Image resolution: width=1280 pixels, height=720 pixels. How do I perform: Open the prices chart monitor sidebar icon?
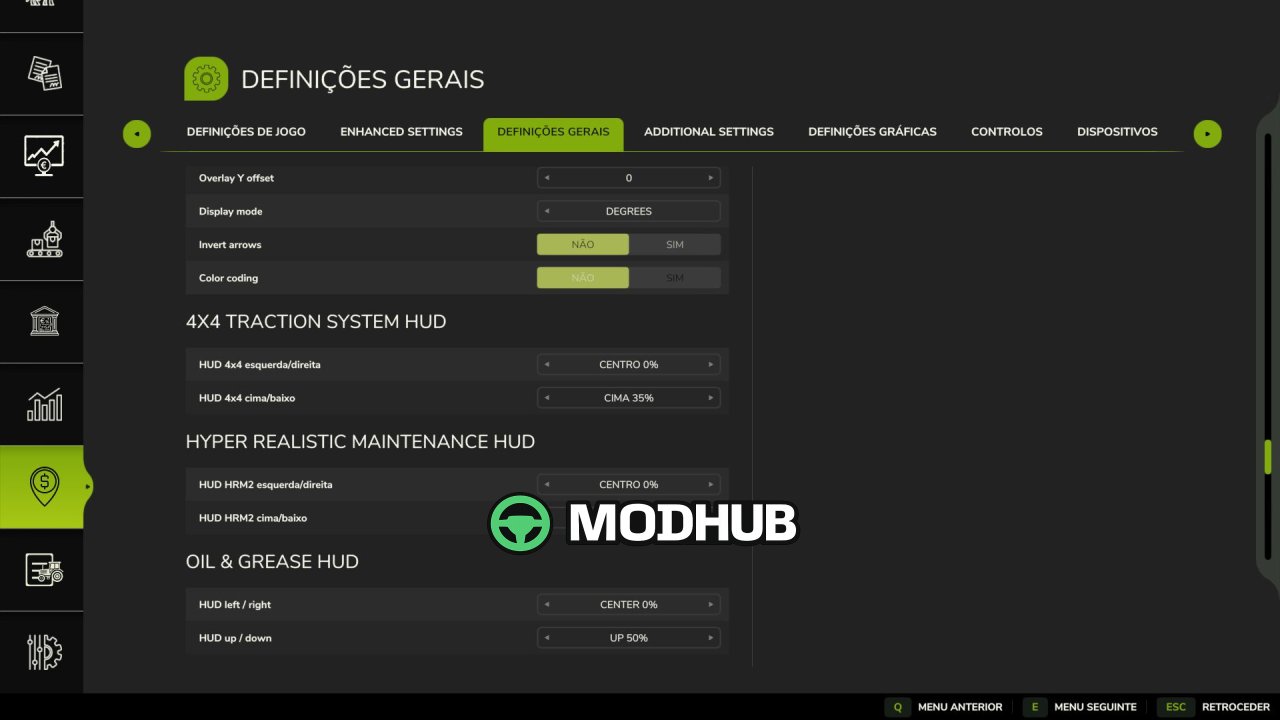tap(44, 155)
